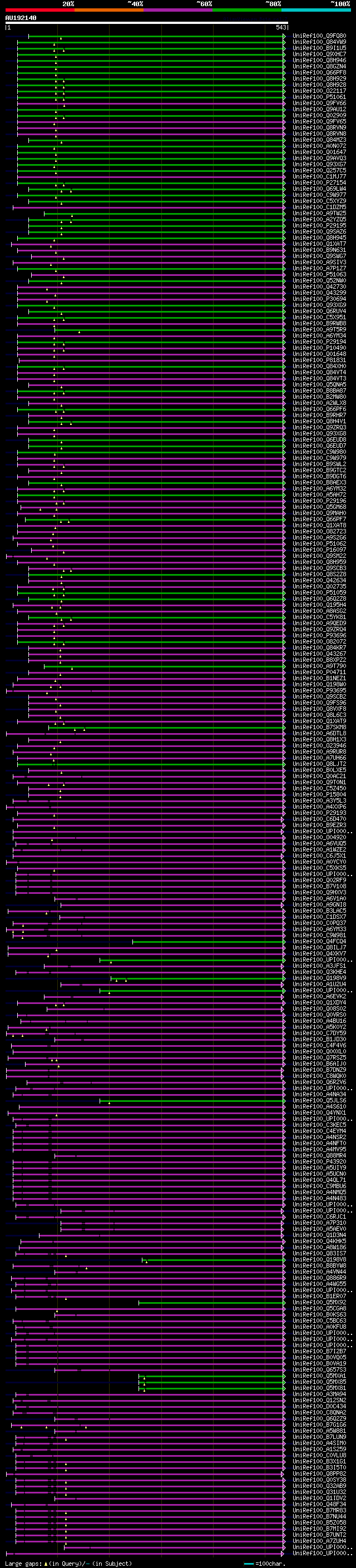Select hit UniRef100_O04920

click(x=319, y=838)
